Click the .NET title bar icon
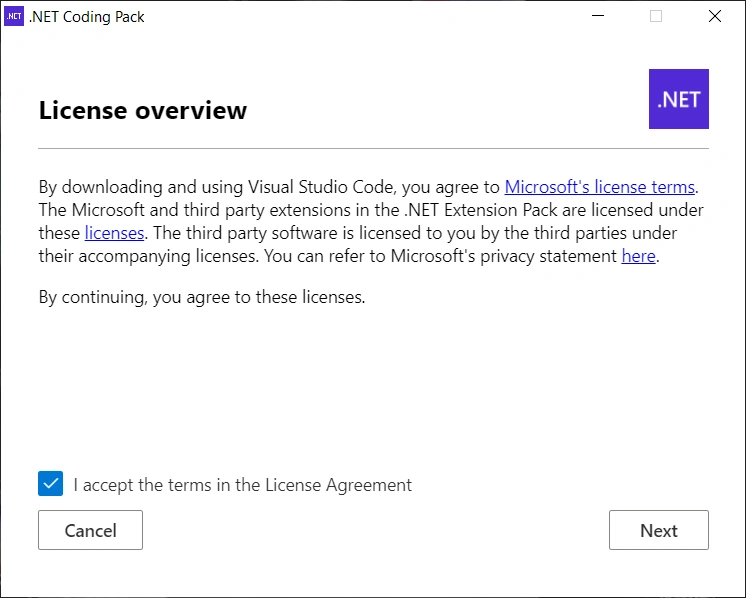Viewport: 746px width, 598px height. point(14,16)
